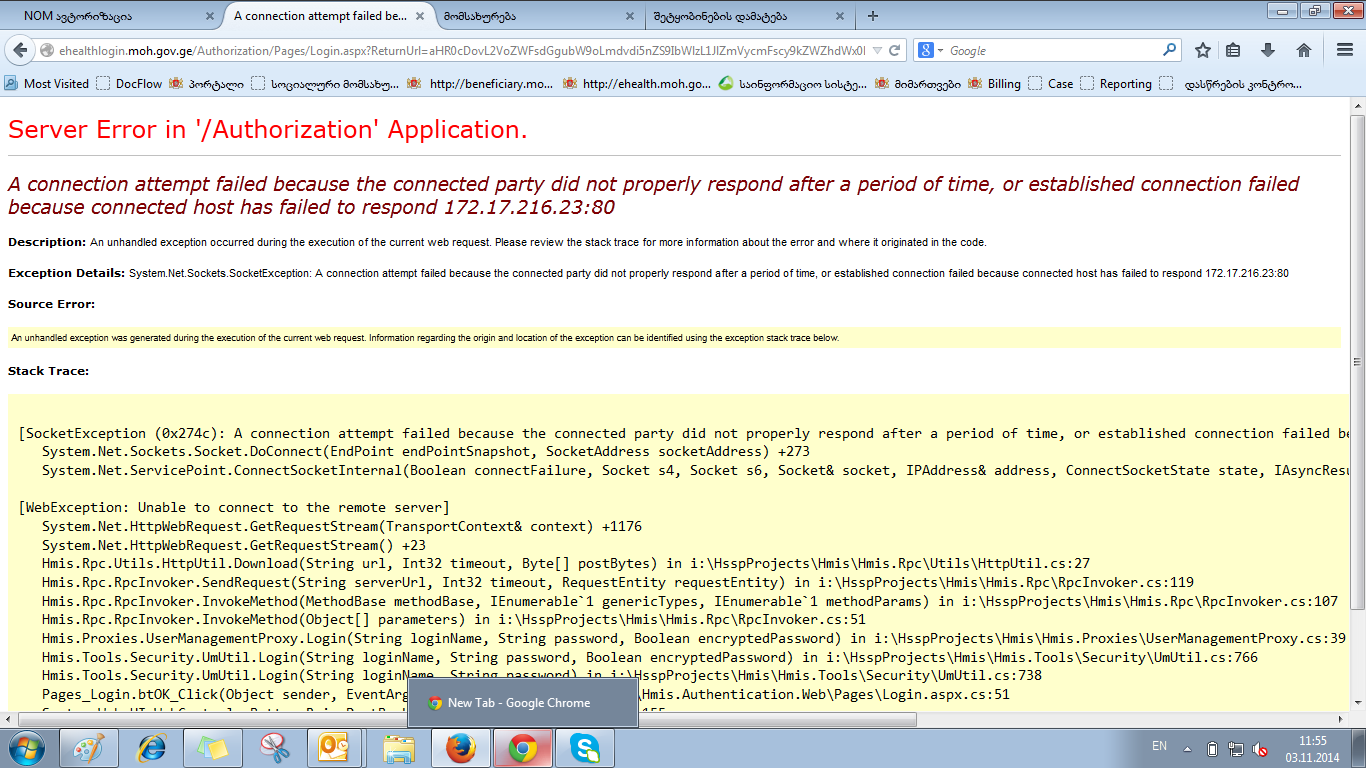Viewport: 1366px width, 768px height.
Task: Open the bookmarks list icon
Action: (1234, 50)
